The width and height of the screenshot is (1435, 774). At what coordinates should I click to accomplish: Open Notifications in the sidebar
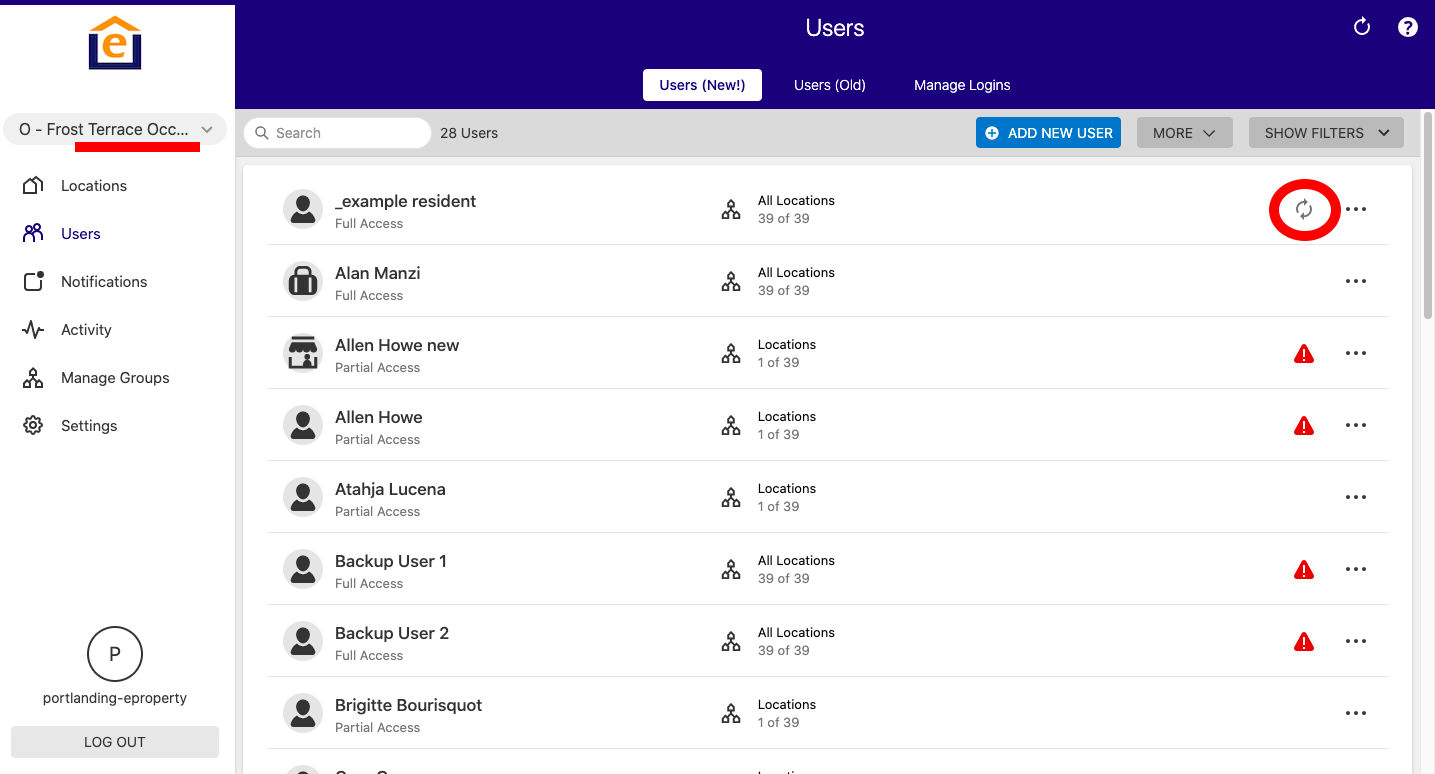(104, 281)
